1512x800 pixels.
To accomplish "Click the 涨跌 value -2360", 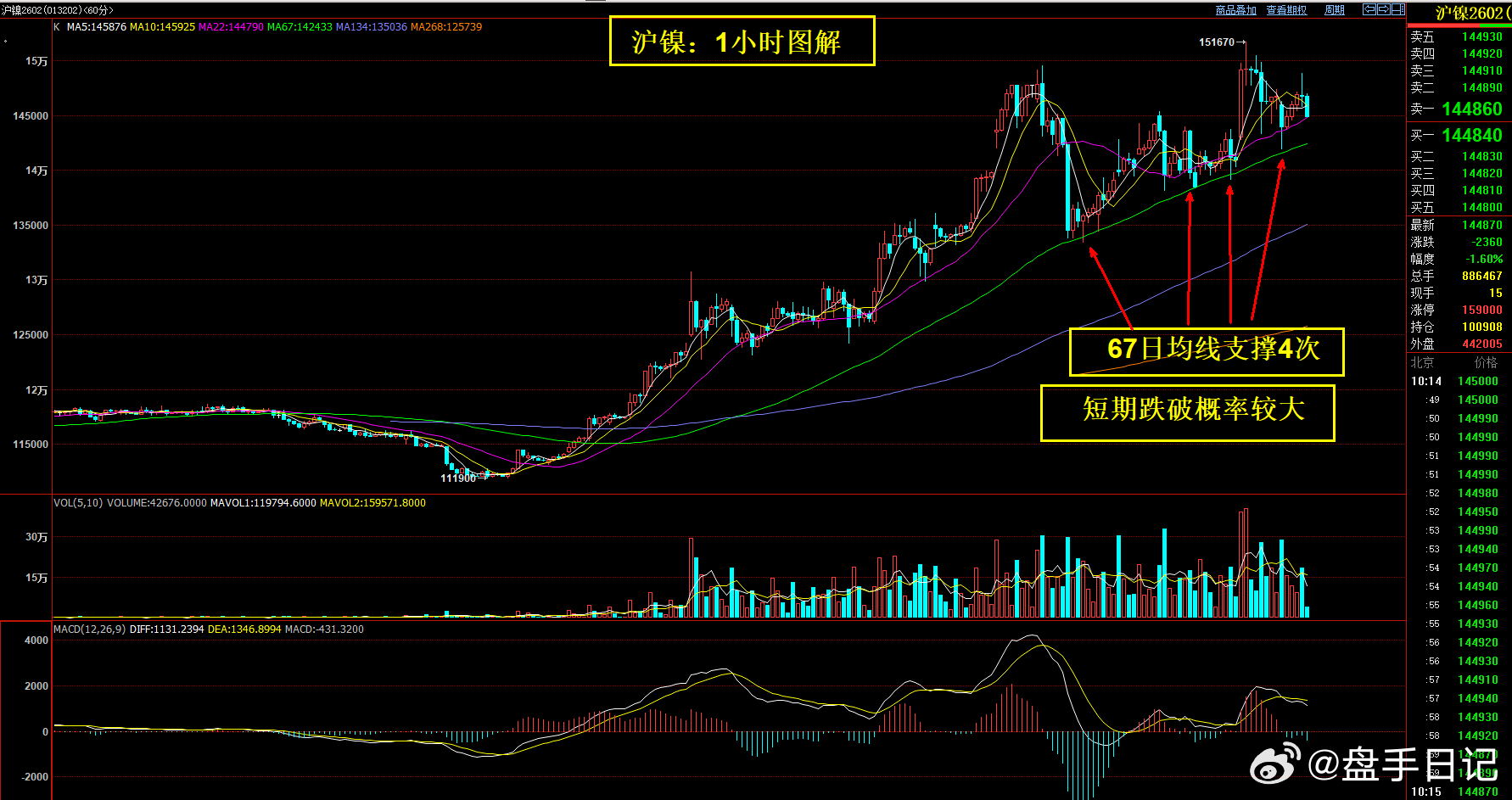I will [x=1487, y=242].
